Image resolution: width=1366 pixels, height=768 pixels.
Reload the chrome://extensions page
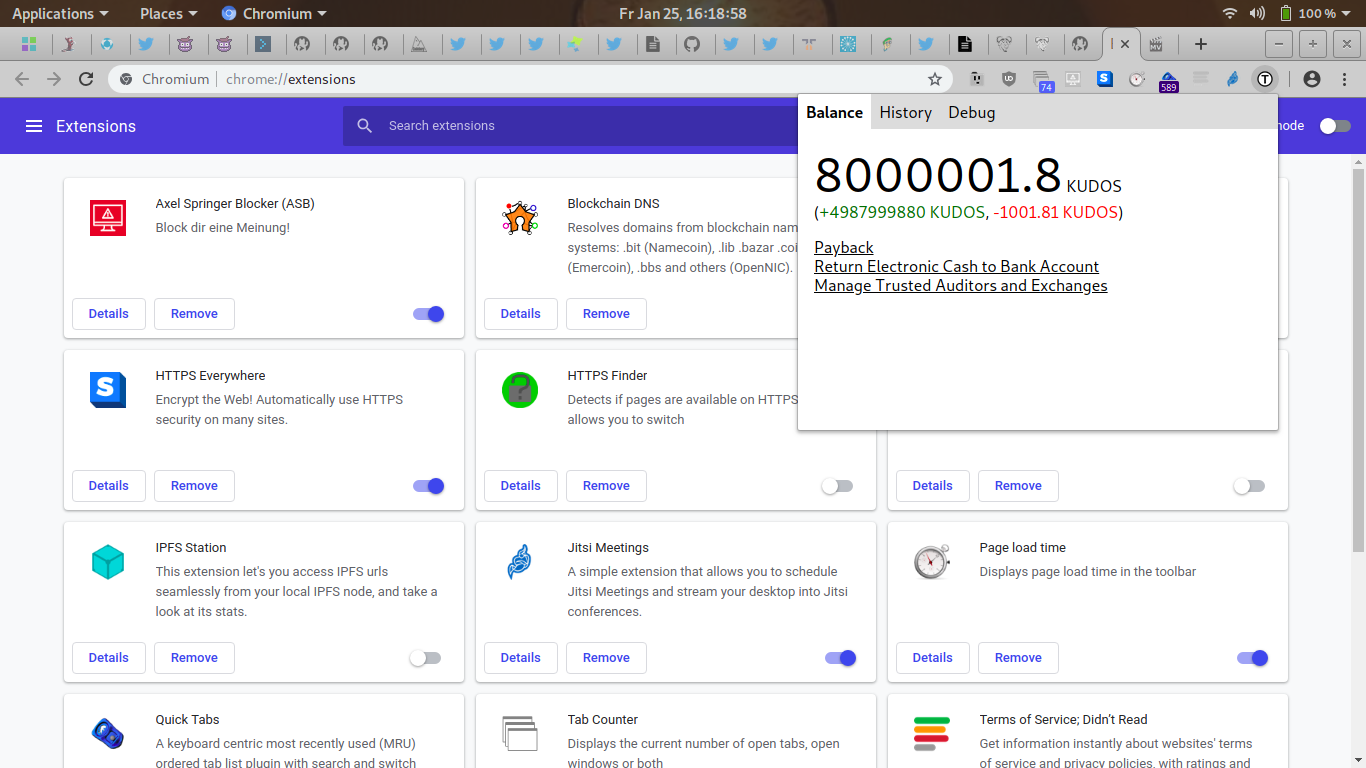click(x=86, y=79)
